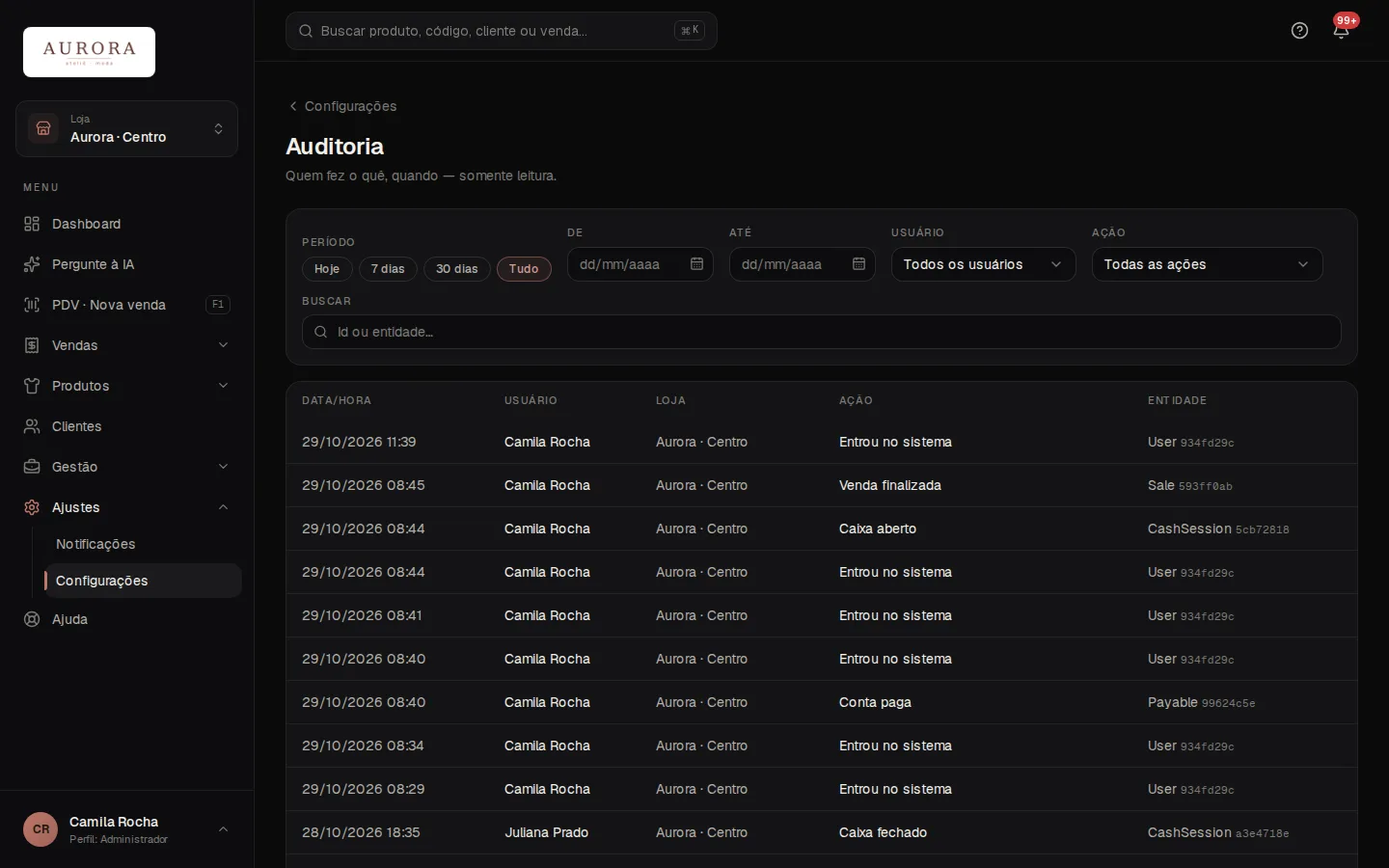The image size is (1389, 868).
Task: Click the Dashboard grid icon
Action: pyautogui.click(x=32, y=224)
